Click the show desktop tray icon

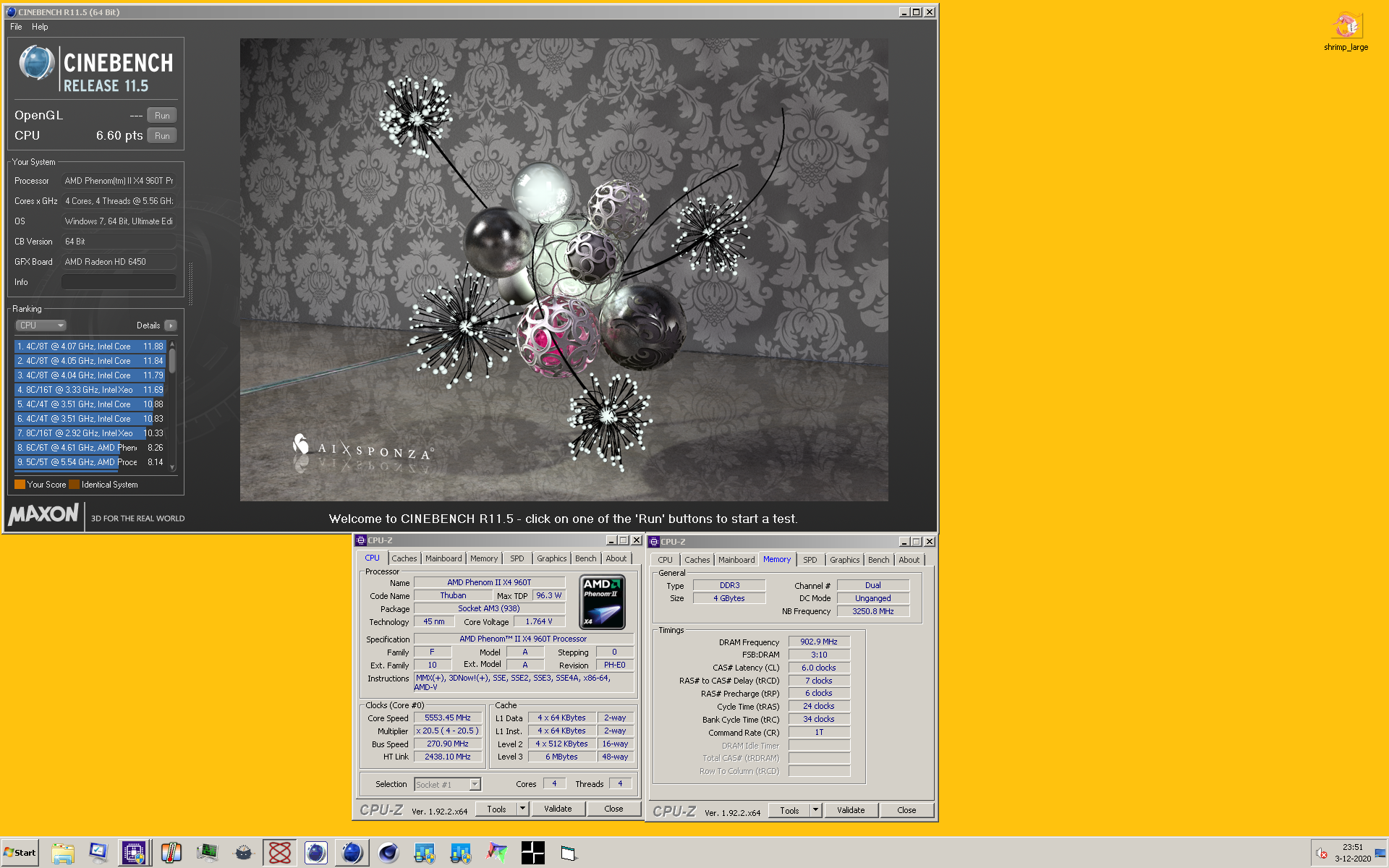pos(1380,853)
